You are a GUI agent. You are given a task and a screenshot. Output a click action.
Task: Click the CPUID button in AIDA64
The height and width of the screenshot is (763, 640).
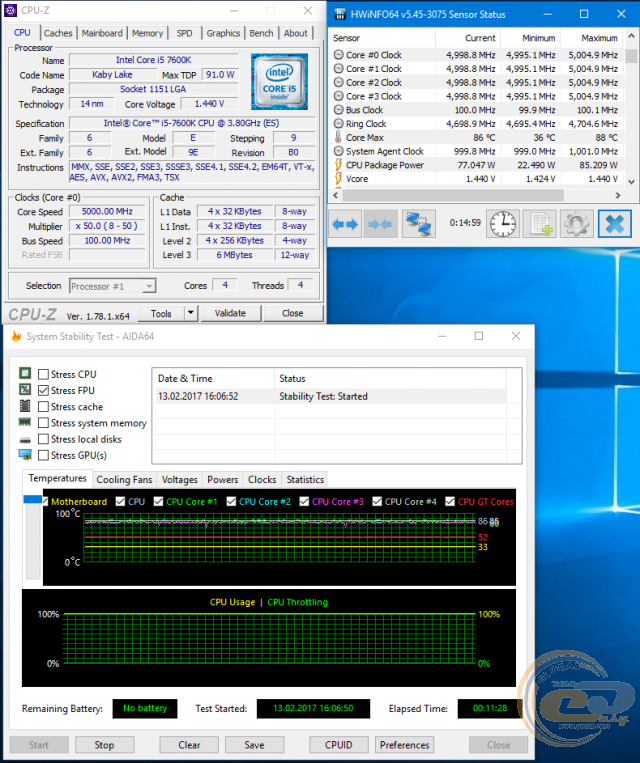point(339,745)
